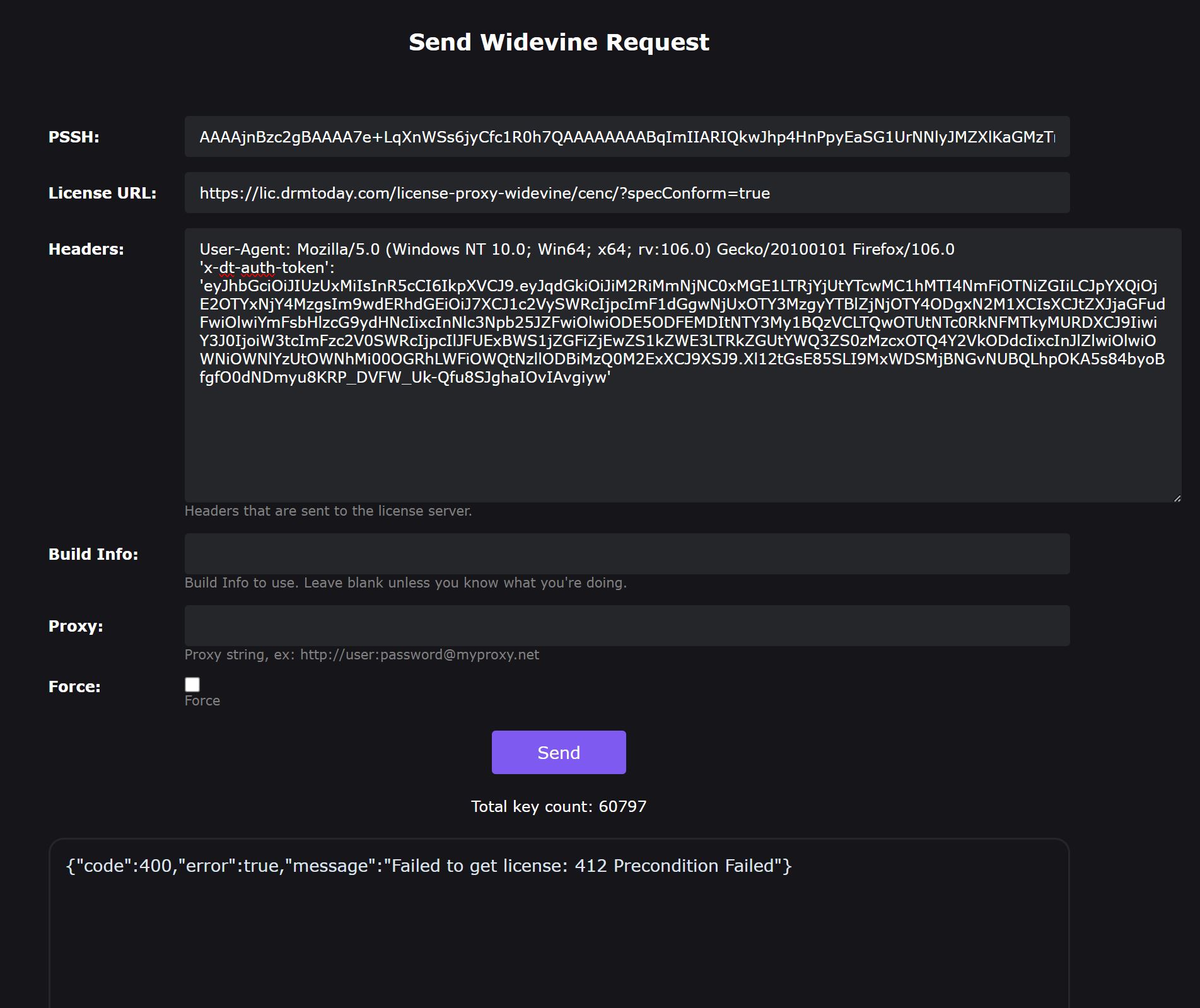Enable the Force checkbox
The height and width of the screenshot is (1008, 1200).
(192, 685)
